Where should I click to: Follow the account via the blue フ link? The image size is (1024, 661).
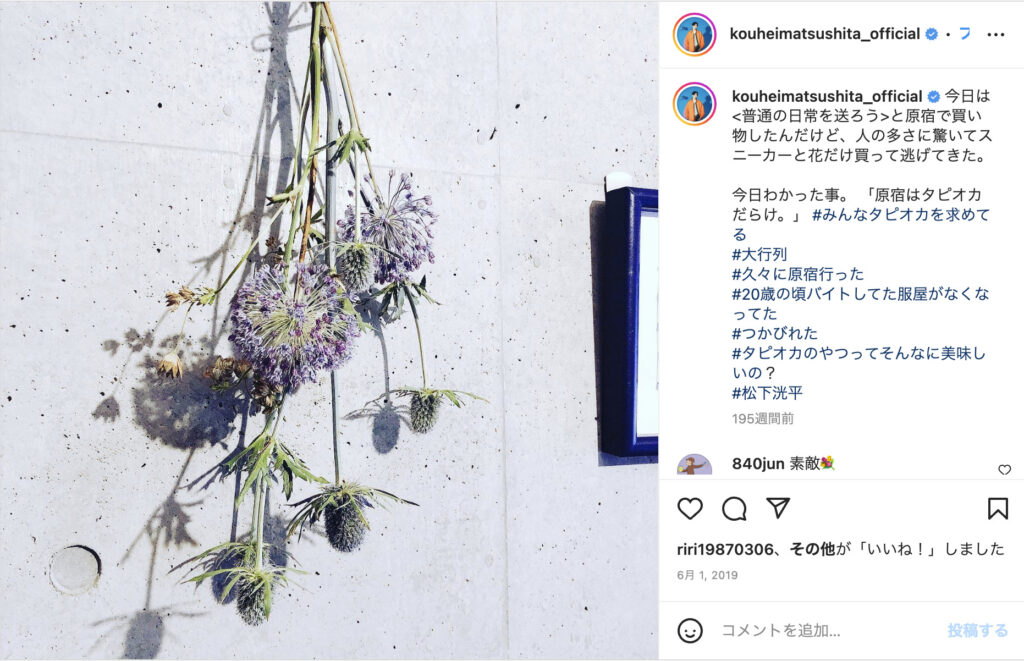(965, 34)
